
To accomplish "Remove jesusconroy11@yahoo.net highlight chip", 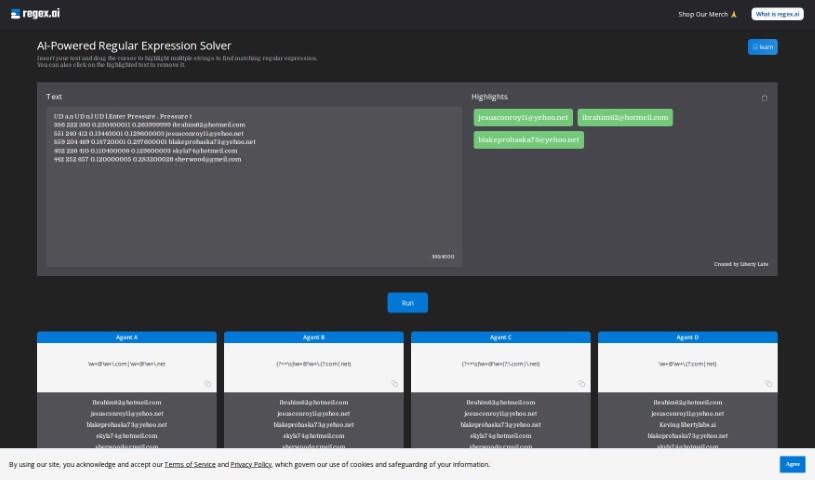I will (x=523, y=118).
